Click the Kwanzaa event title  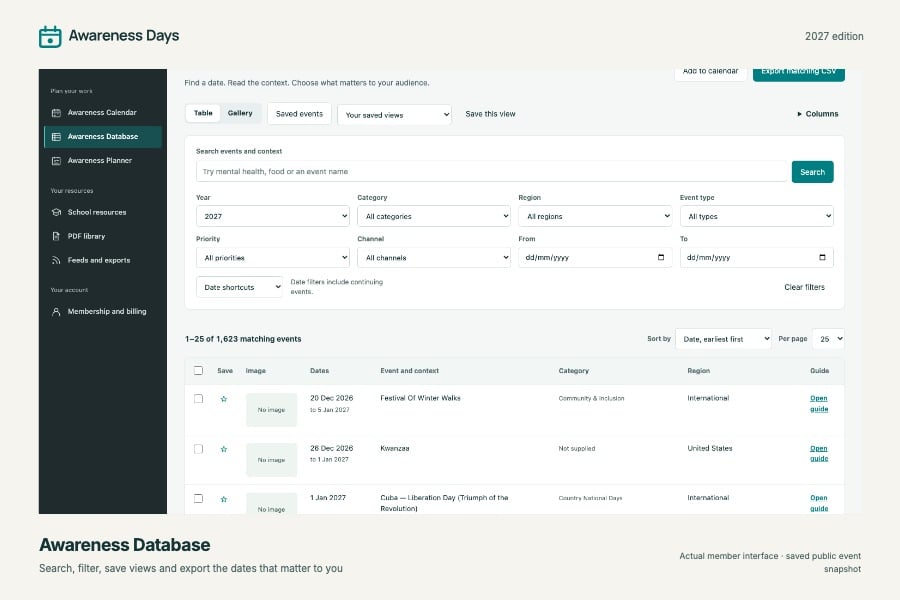395,448
